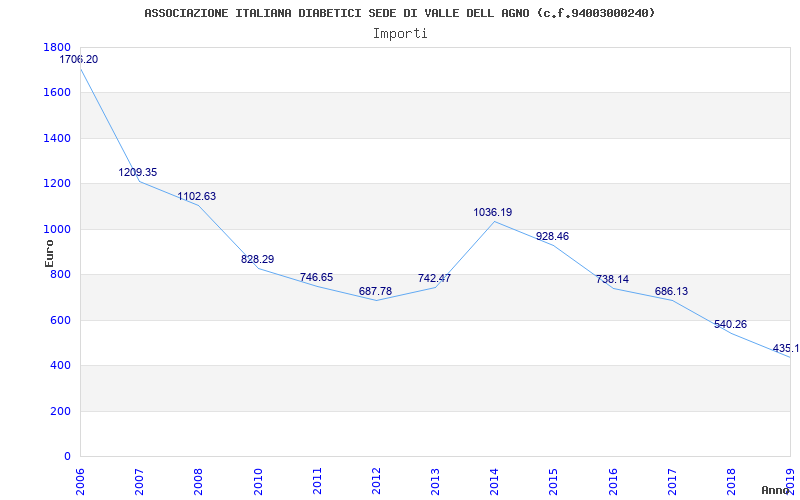Screen dimensions: 800x500
Task: Click the 2014 x-axis year label
Action: click(x=495, y=481)
